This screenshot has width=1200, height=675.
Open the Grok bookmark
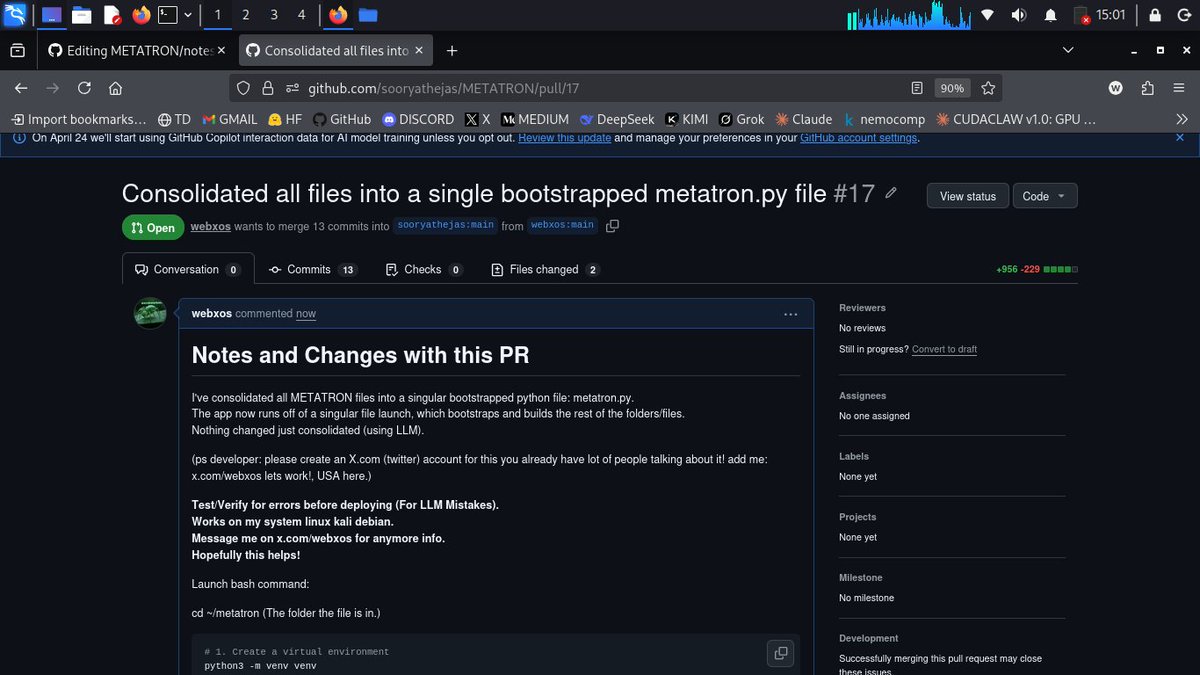click(x=741, y=119)
